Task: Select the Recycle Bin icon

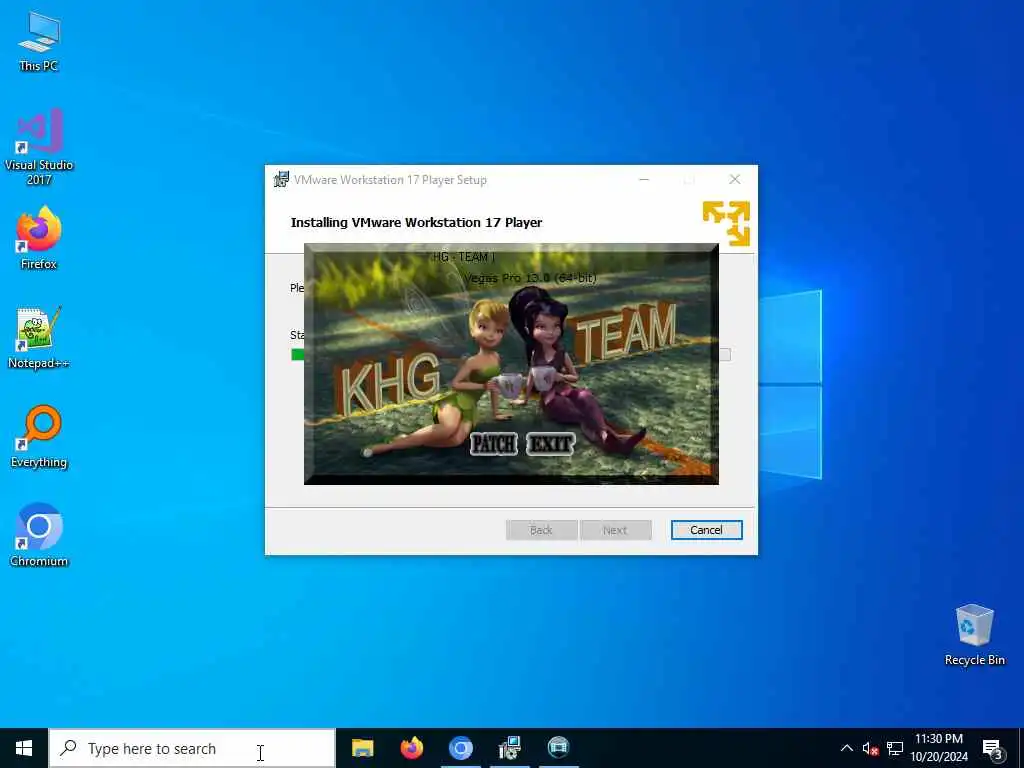Action: pos(974,635)
